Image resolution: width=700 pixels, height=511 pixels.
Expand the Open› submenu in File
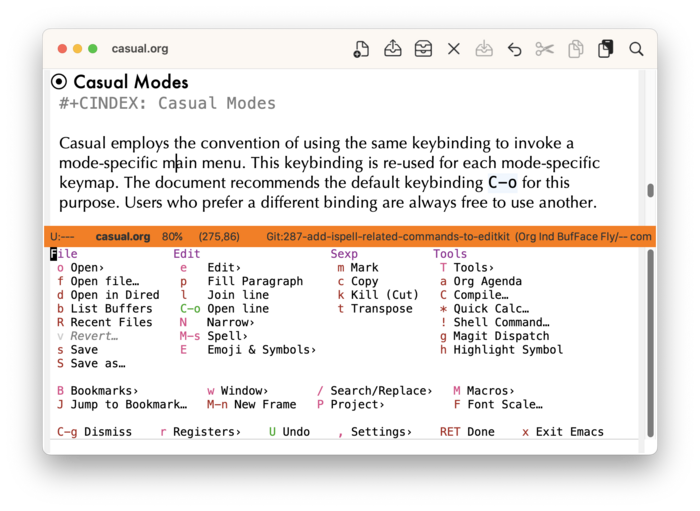pyautogui.click(x=87, y=268)
